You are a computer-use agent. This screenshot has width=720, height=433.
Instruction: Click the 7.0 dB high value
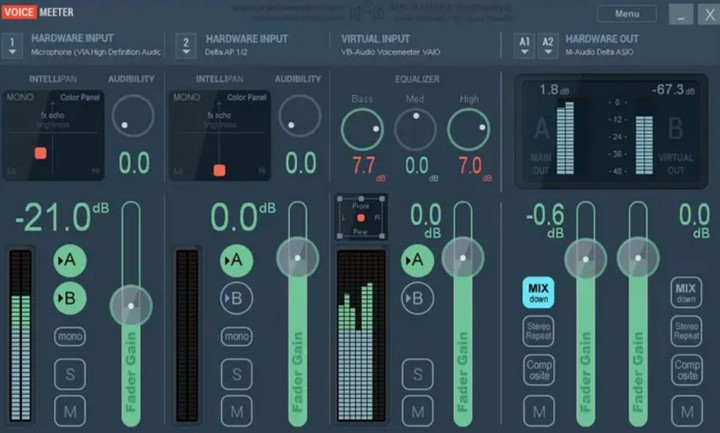(475, 168)
